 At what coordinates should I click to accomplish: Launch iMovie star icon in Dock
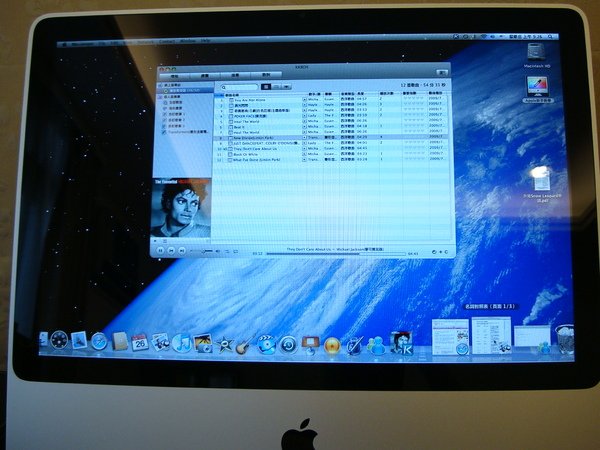225,344
